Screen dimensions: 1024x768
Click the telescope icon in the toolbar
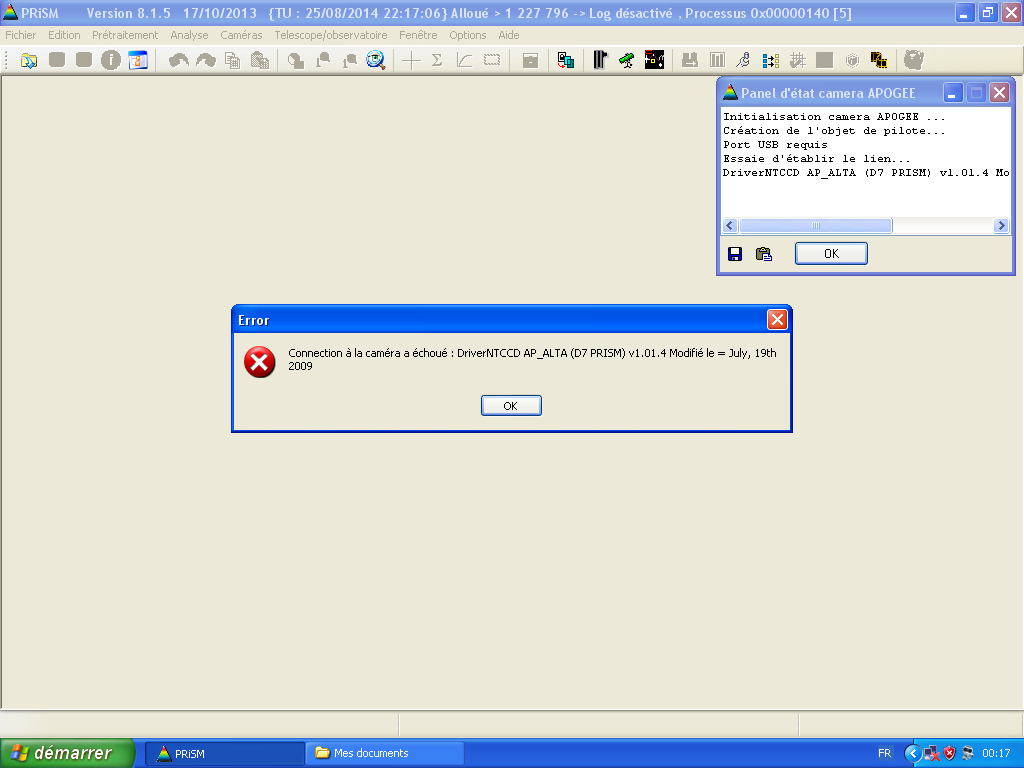pyautogui.click(x=626, y=60)
